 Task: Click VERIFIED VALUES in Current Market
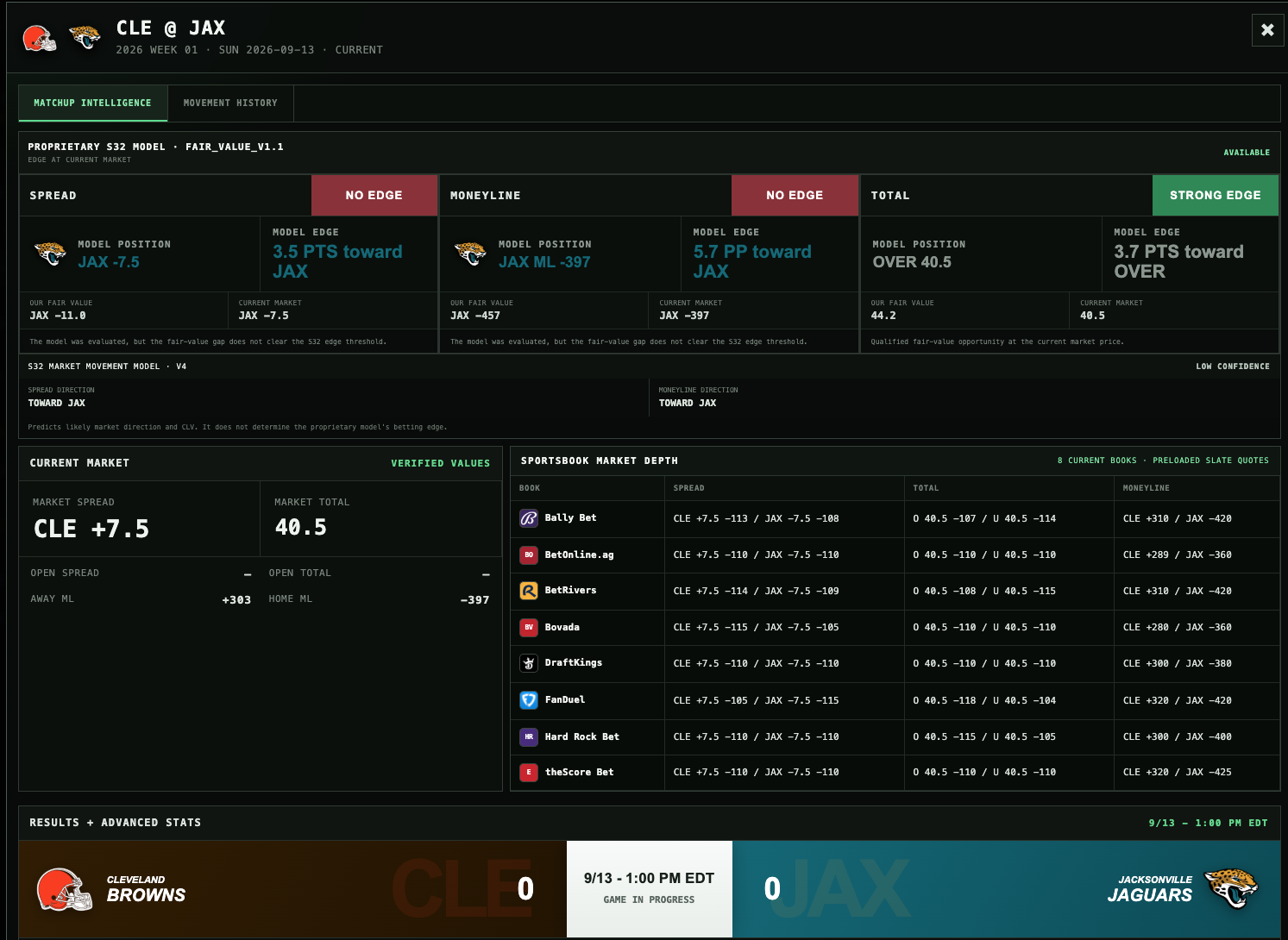click(440, 463)
